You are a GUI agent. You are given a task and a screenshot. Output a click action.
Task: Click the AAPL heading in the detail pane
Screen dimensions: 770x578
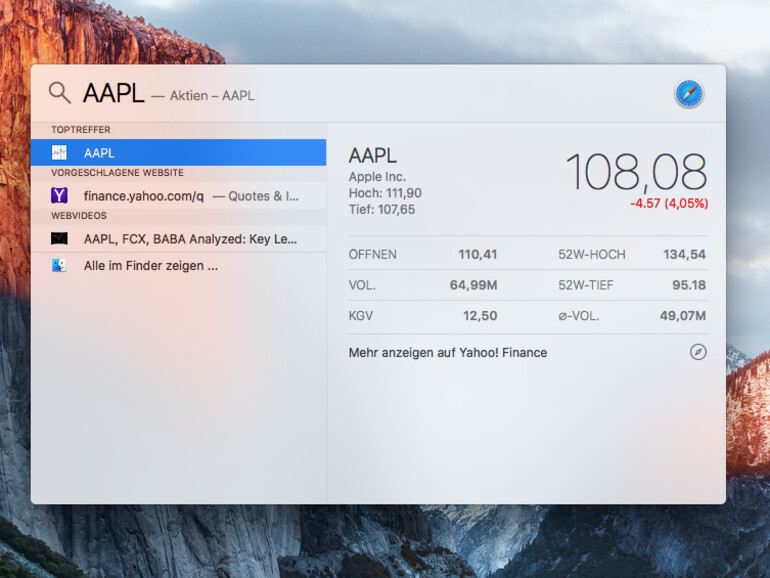[x=372, y=156]
